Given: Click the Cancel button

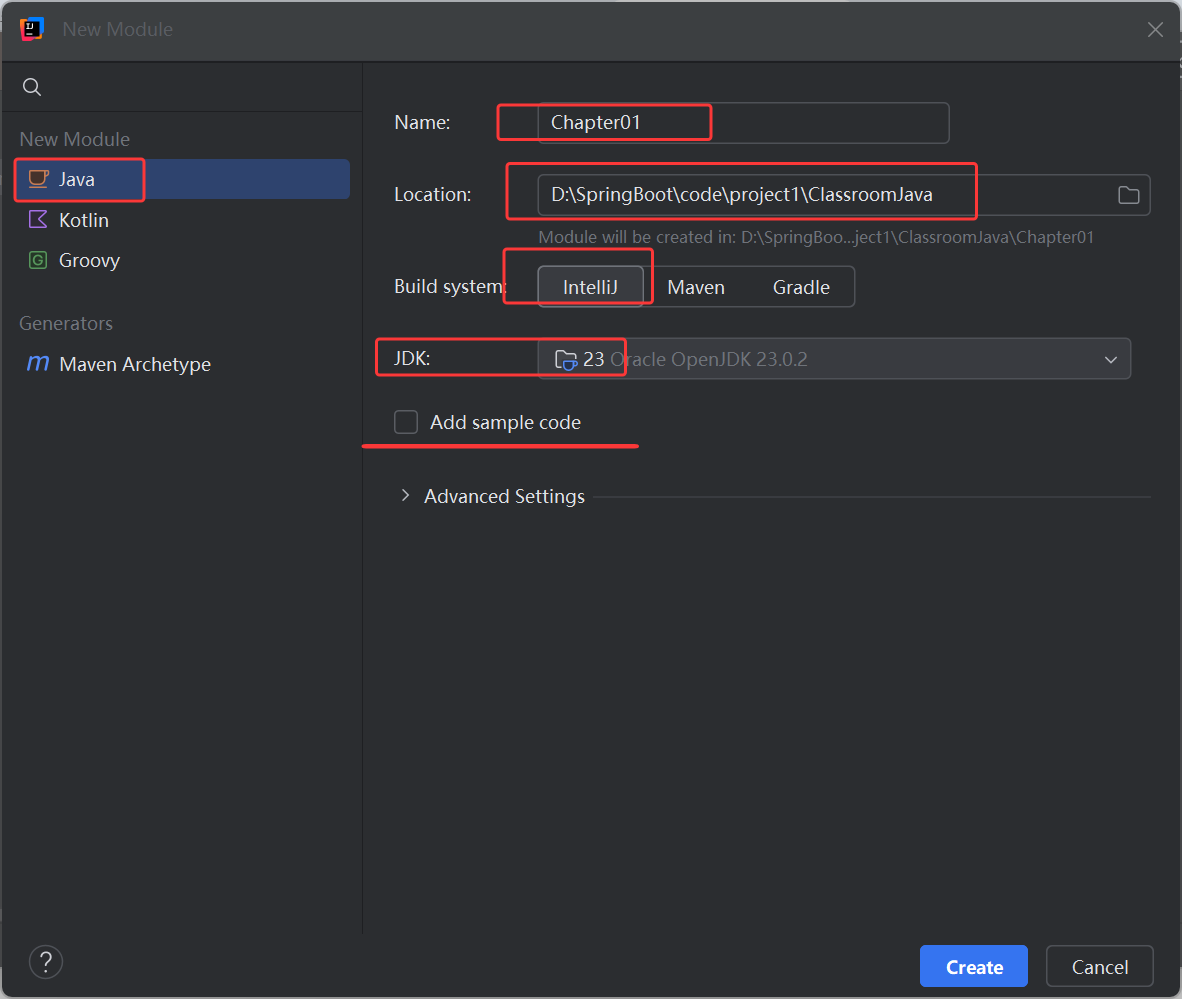Looking at the screenshot, I should [1100, 967].
